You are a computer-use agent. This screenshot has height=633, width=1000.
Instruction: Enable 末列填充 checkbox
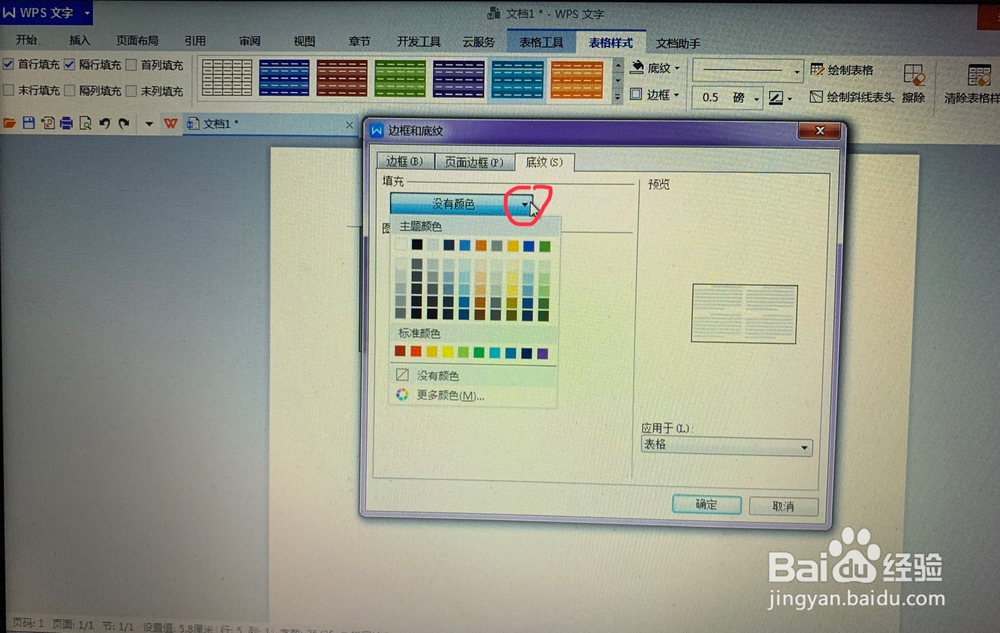click(x=131, y=91)
